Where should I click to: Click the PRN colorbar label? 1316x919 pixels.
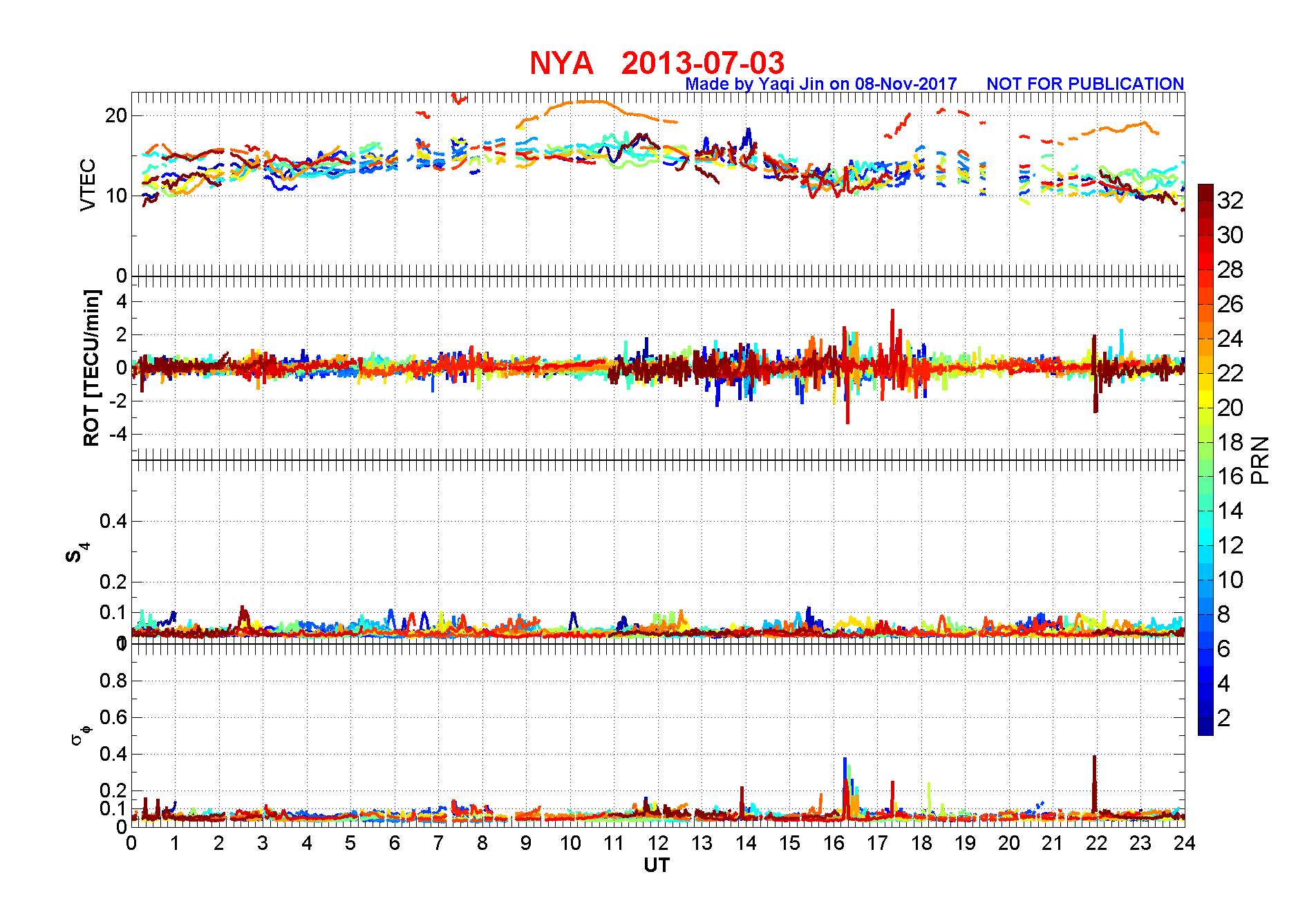1261,459
